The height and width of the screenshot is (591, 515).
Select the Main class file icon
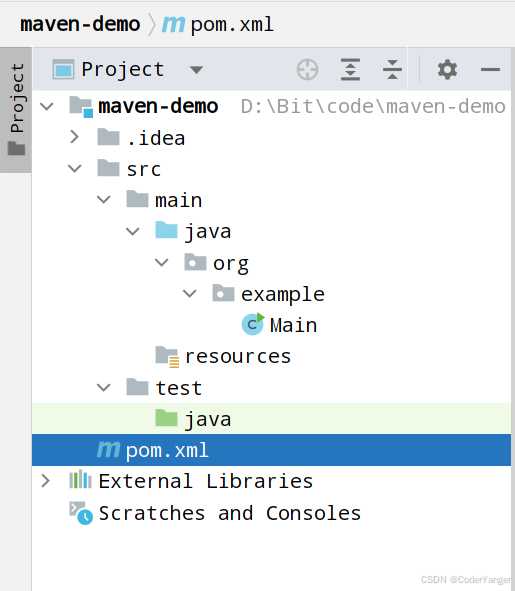[x=253, y=324]
